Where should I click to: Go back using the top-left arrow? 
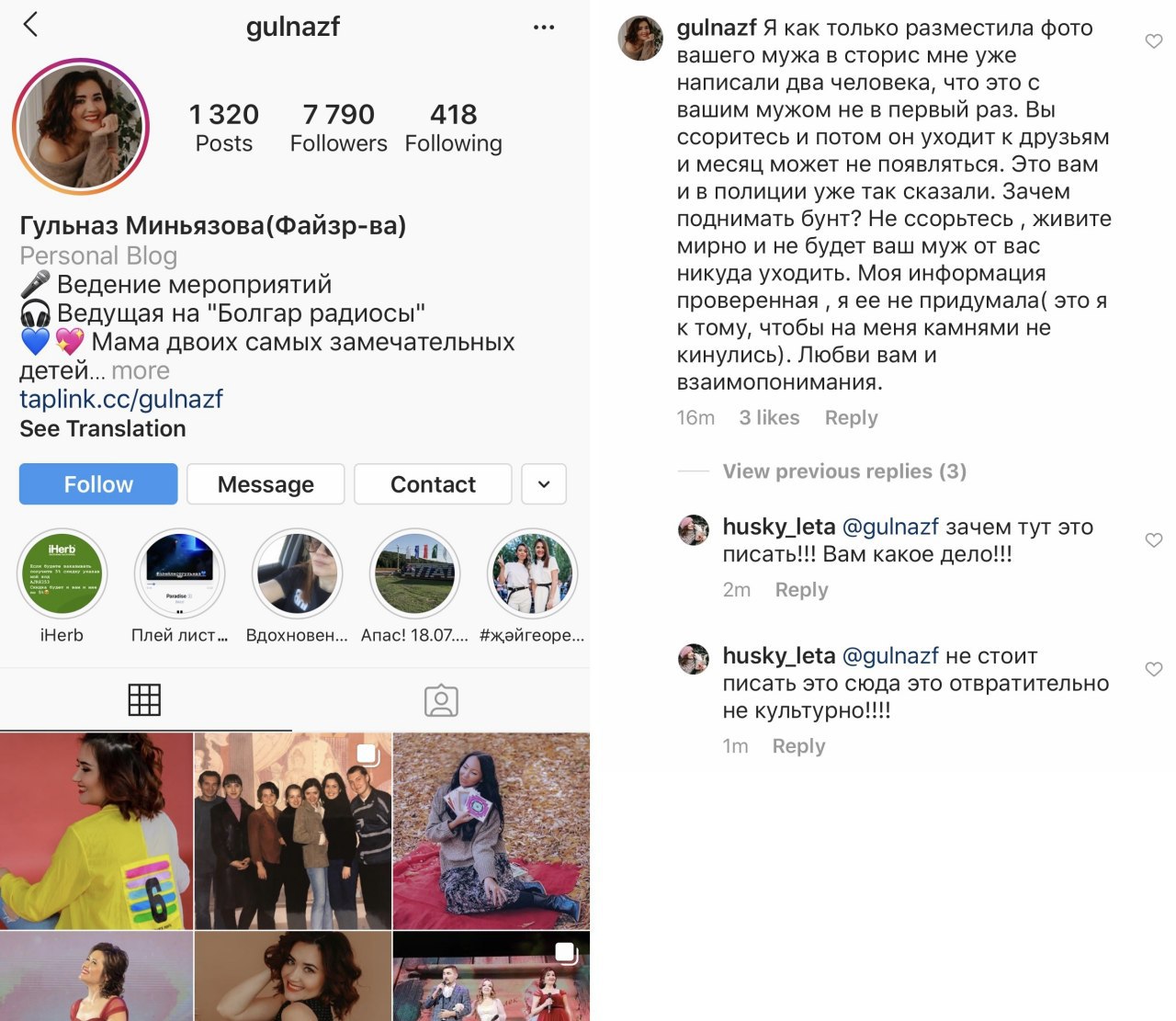[30, 24]
